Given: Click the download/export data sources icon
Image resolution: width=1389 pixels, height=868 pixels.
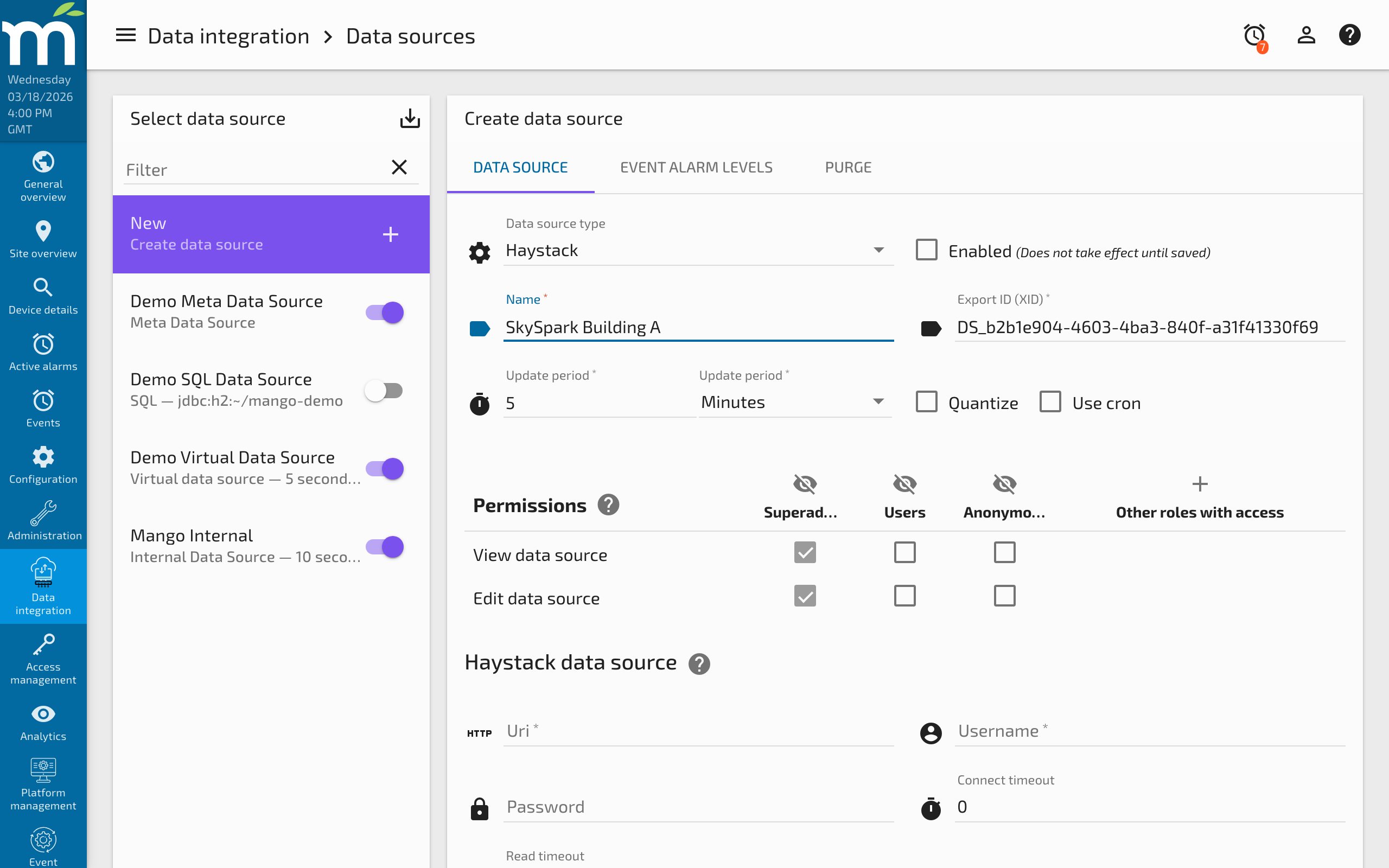Looking at the screenshot, I should [x=410, y=119].
